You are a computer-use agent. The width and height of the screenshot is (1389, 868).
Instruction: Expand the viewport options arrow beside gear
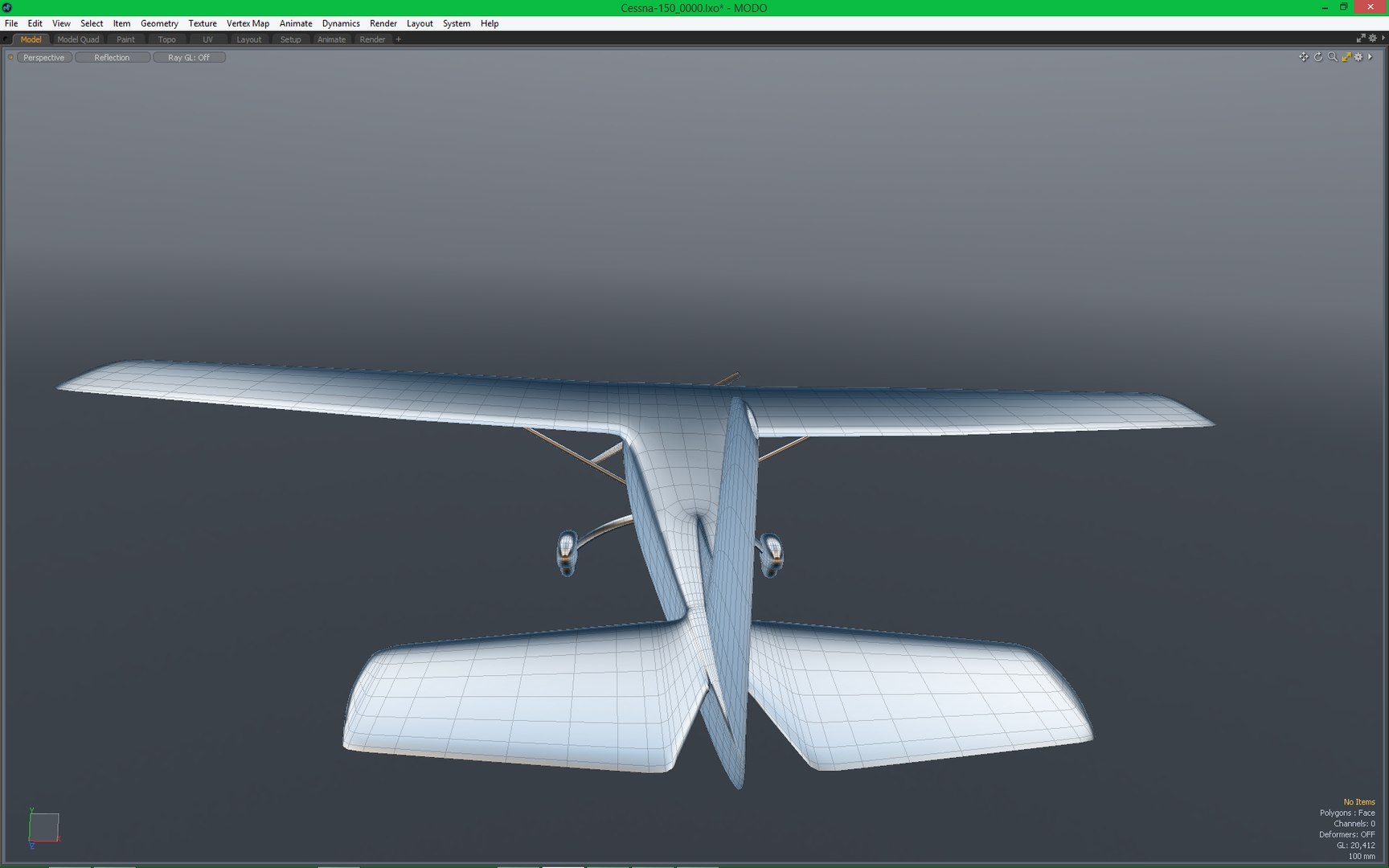pos(1370,57)
